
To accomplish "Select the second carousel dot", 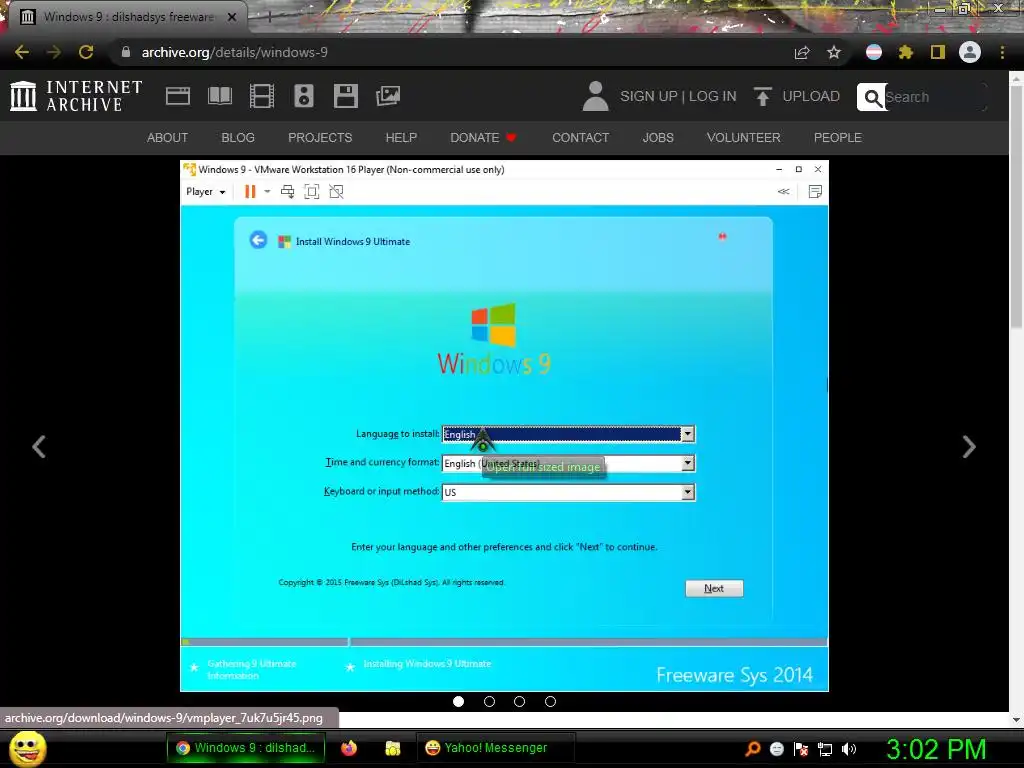I will point(489,701).
